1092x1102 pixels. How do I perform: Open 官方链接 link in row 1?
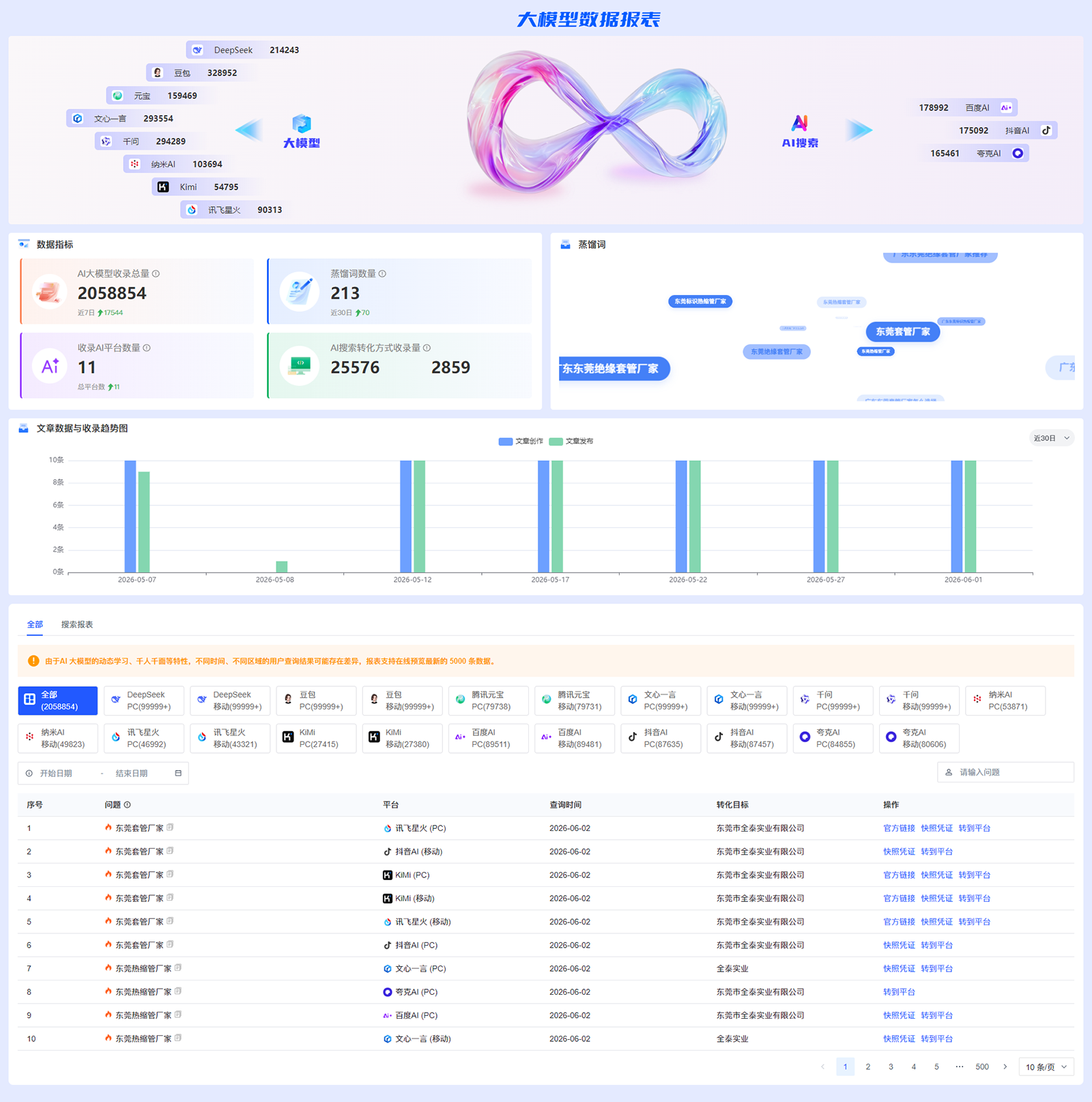coord(899,828)
